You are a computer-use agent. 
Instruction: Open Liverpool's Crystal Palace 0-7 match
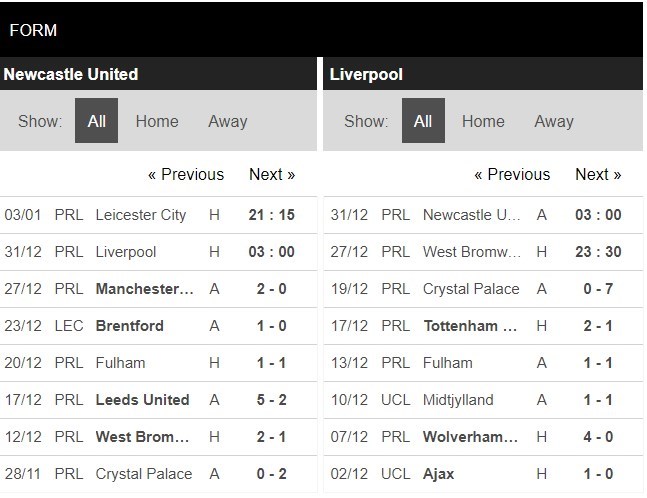(x=471, y=289)
